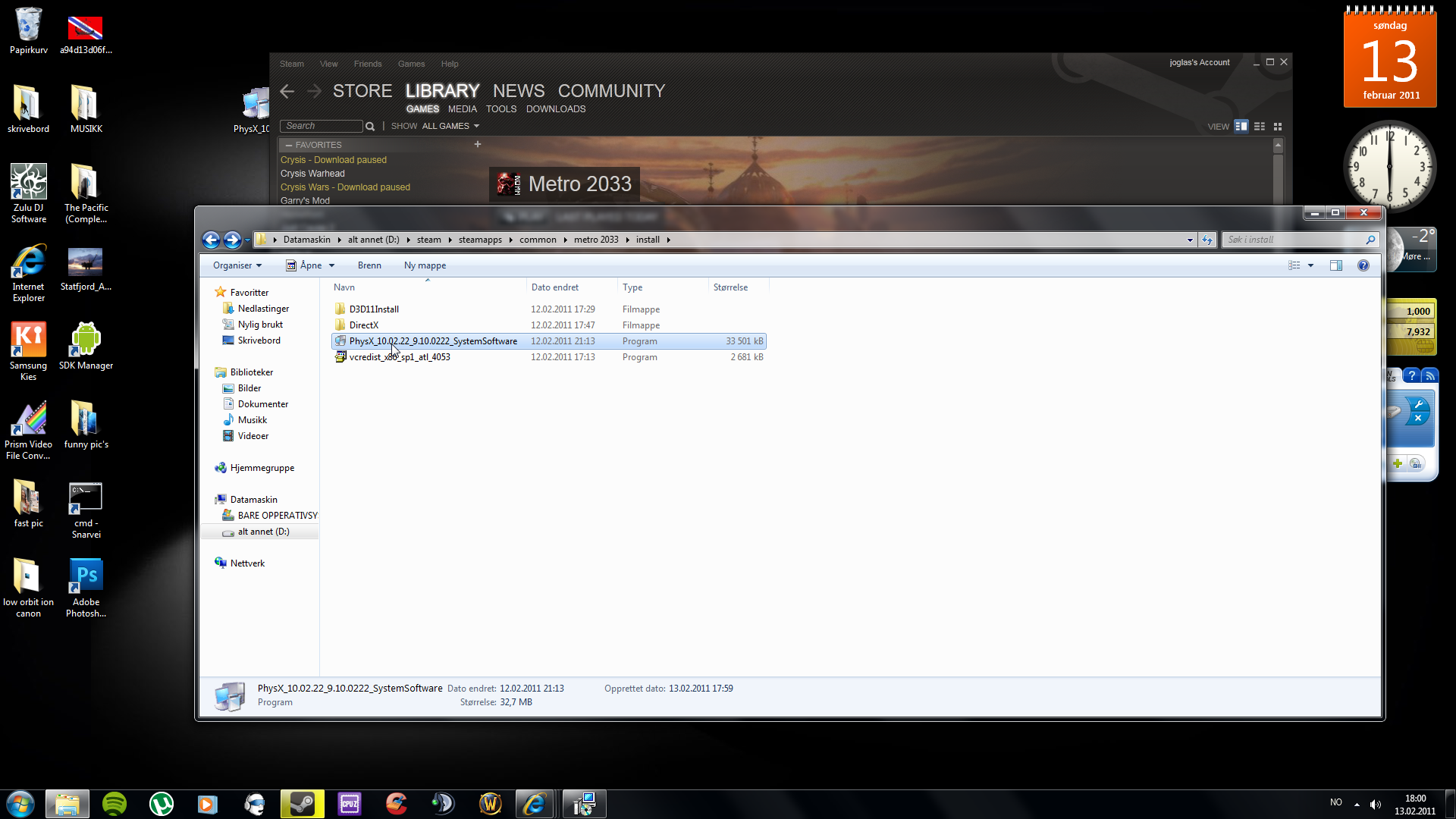Open Steam from the taskbar

pyautogui.click(x=302, y=804)
